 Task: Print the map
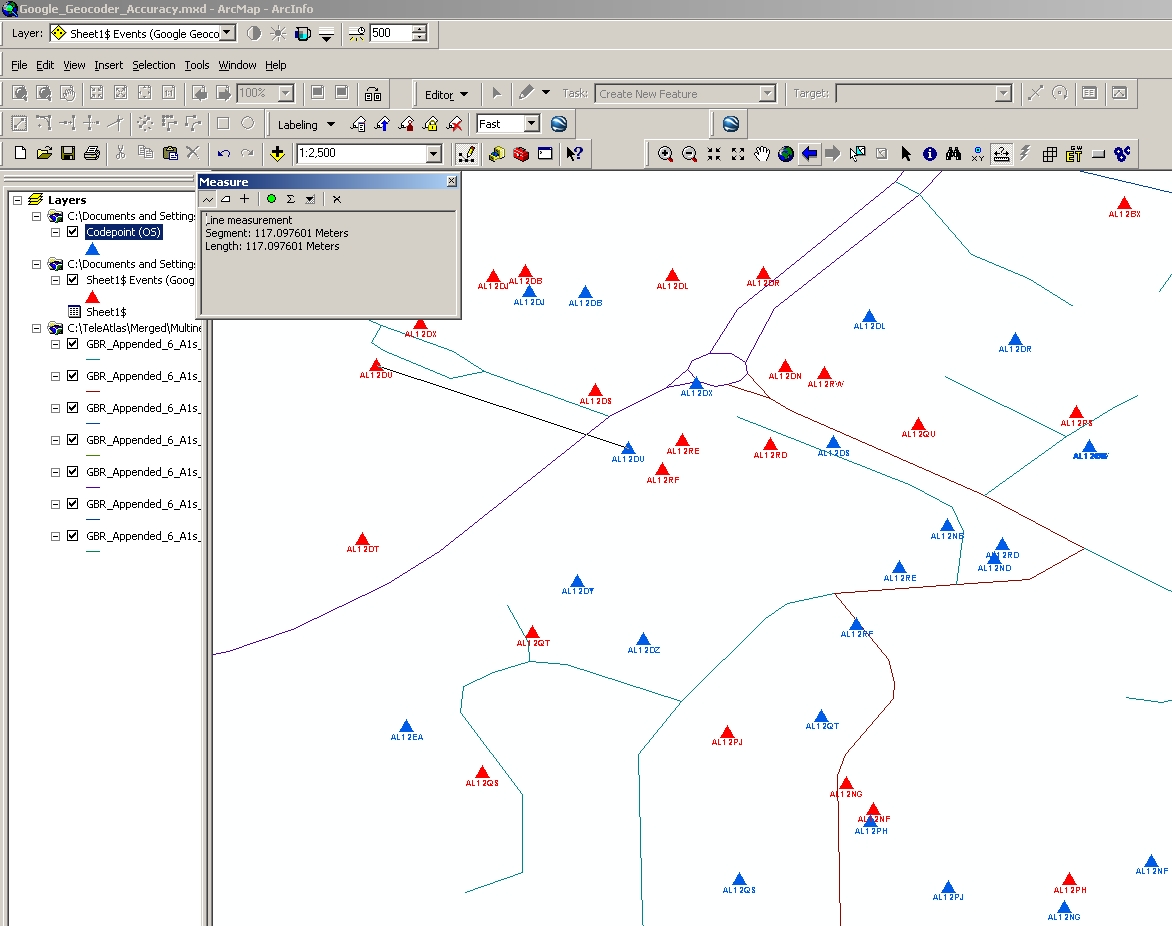click(92, 153)
